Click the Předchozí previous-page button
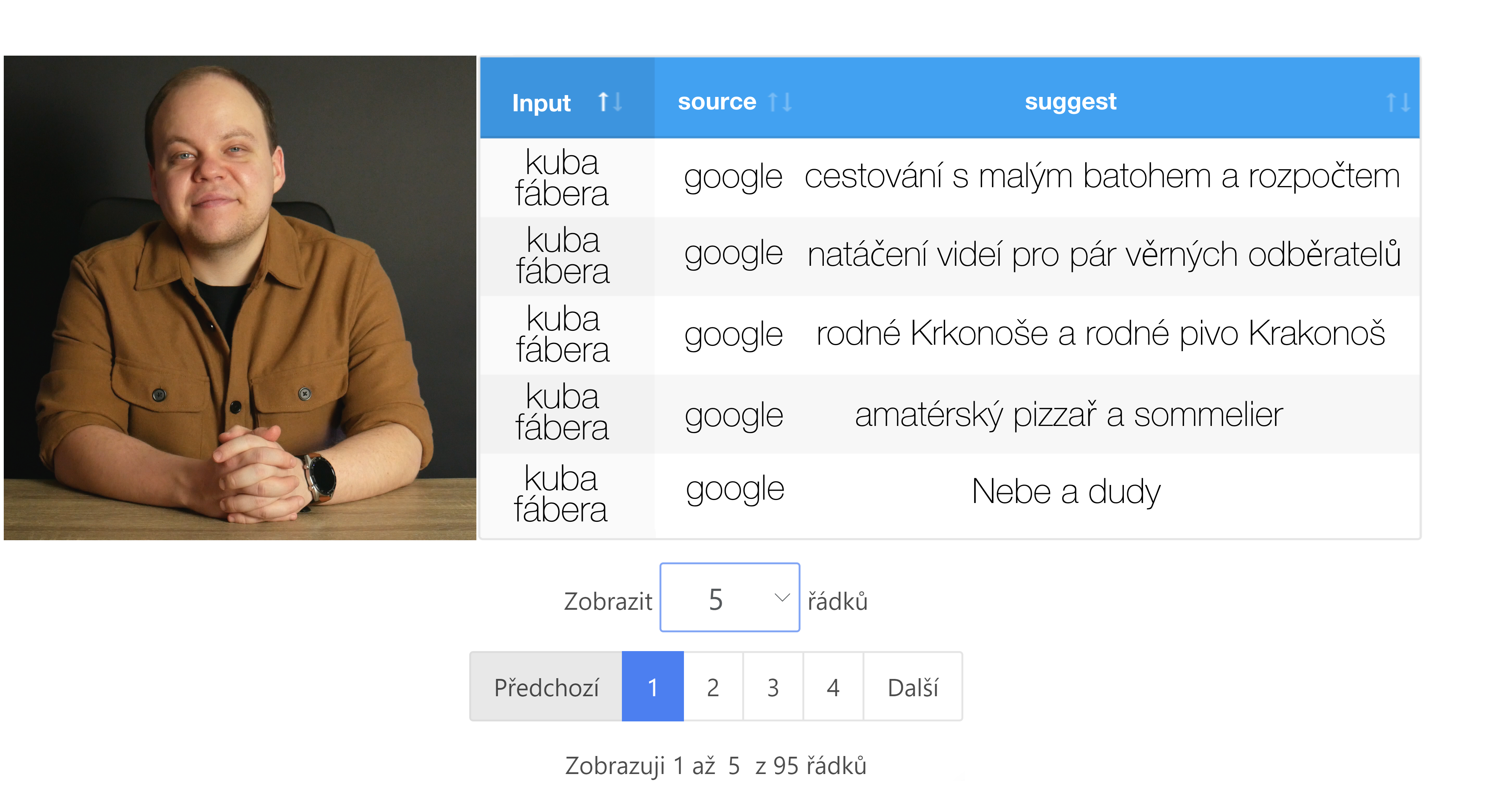The width and height of the screenshot is (1504, 812). [546, 686]
